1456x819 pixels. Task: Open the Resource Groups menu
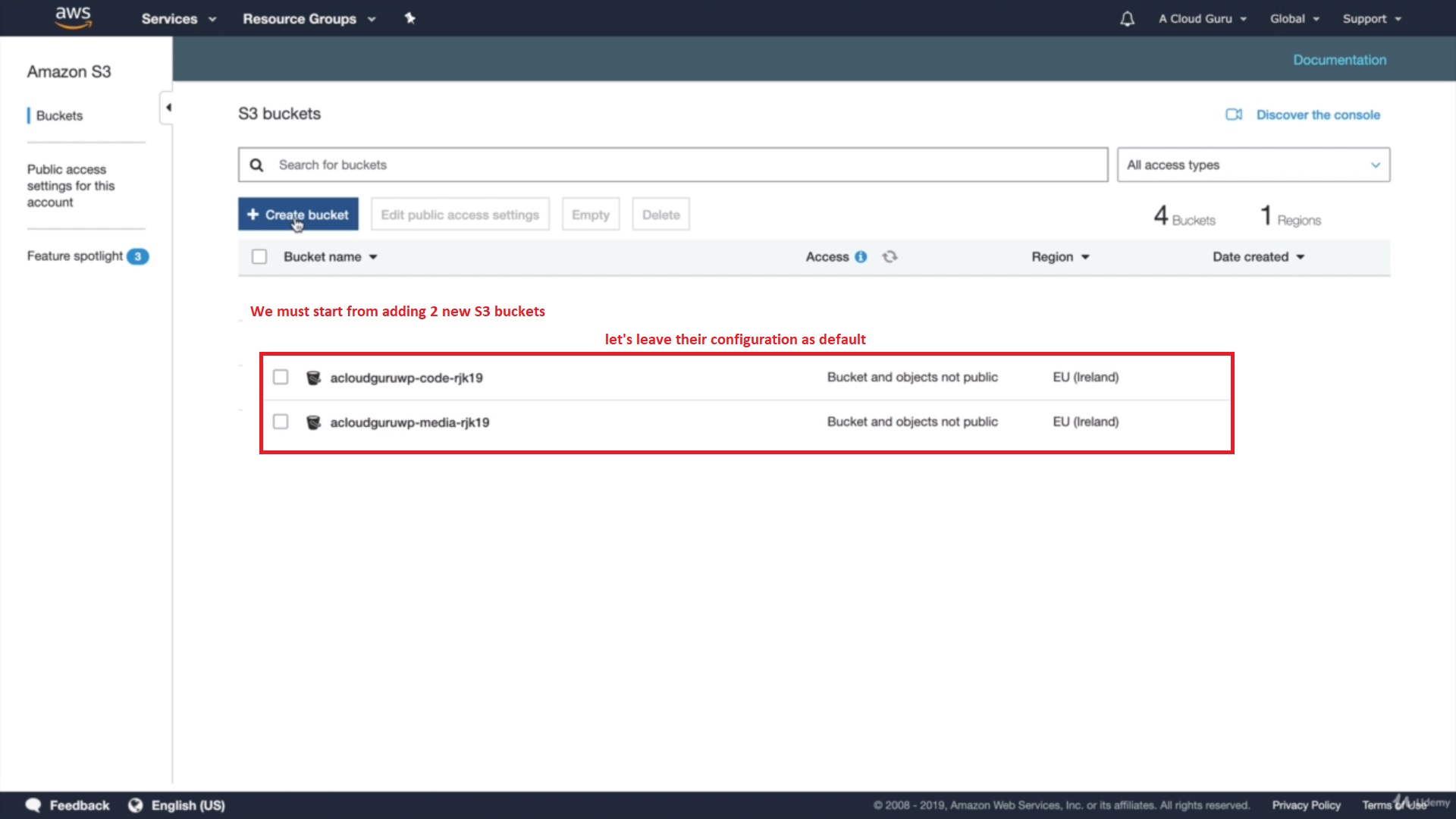309,19
